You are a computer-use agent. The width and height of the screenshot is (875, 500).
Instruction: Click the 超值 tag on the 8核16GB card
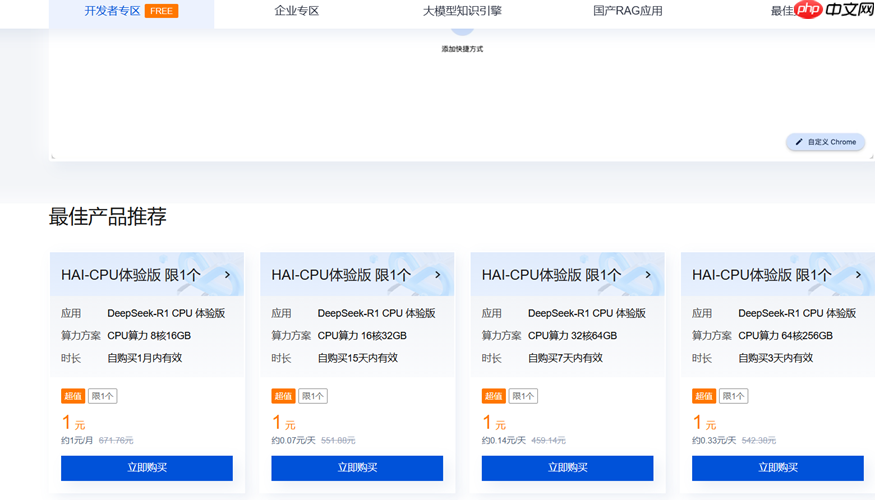click(x=73, y=396)
